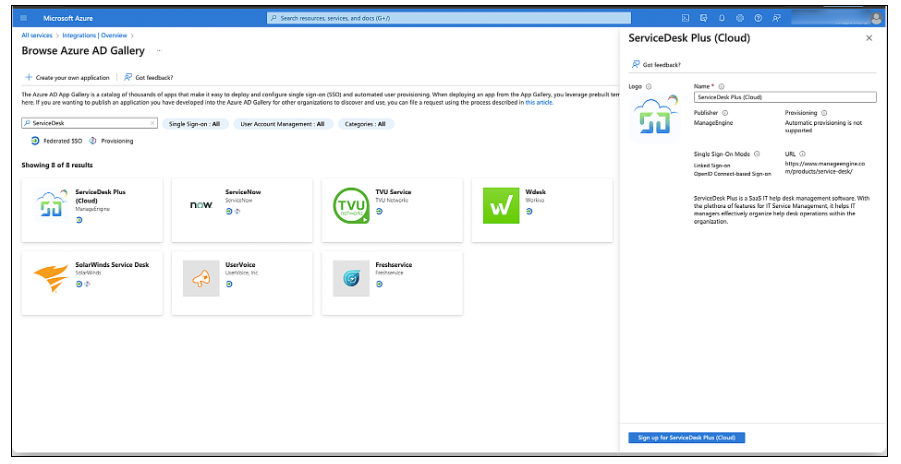This screenshot has height=464, width=901.
Task: Click the Wdesk card title
Action: point(536,191)
